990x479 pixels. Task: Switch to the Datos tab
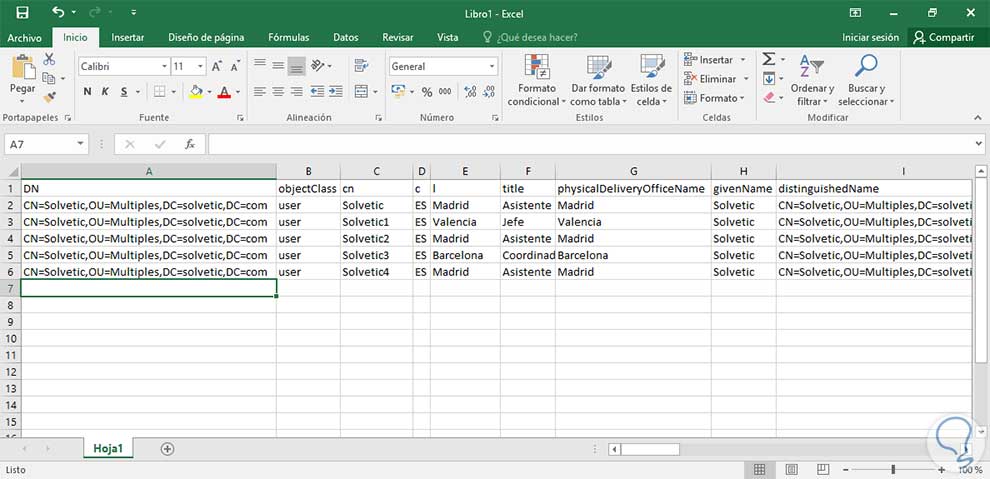[345, 37]
